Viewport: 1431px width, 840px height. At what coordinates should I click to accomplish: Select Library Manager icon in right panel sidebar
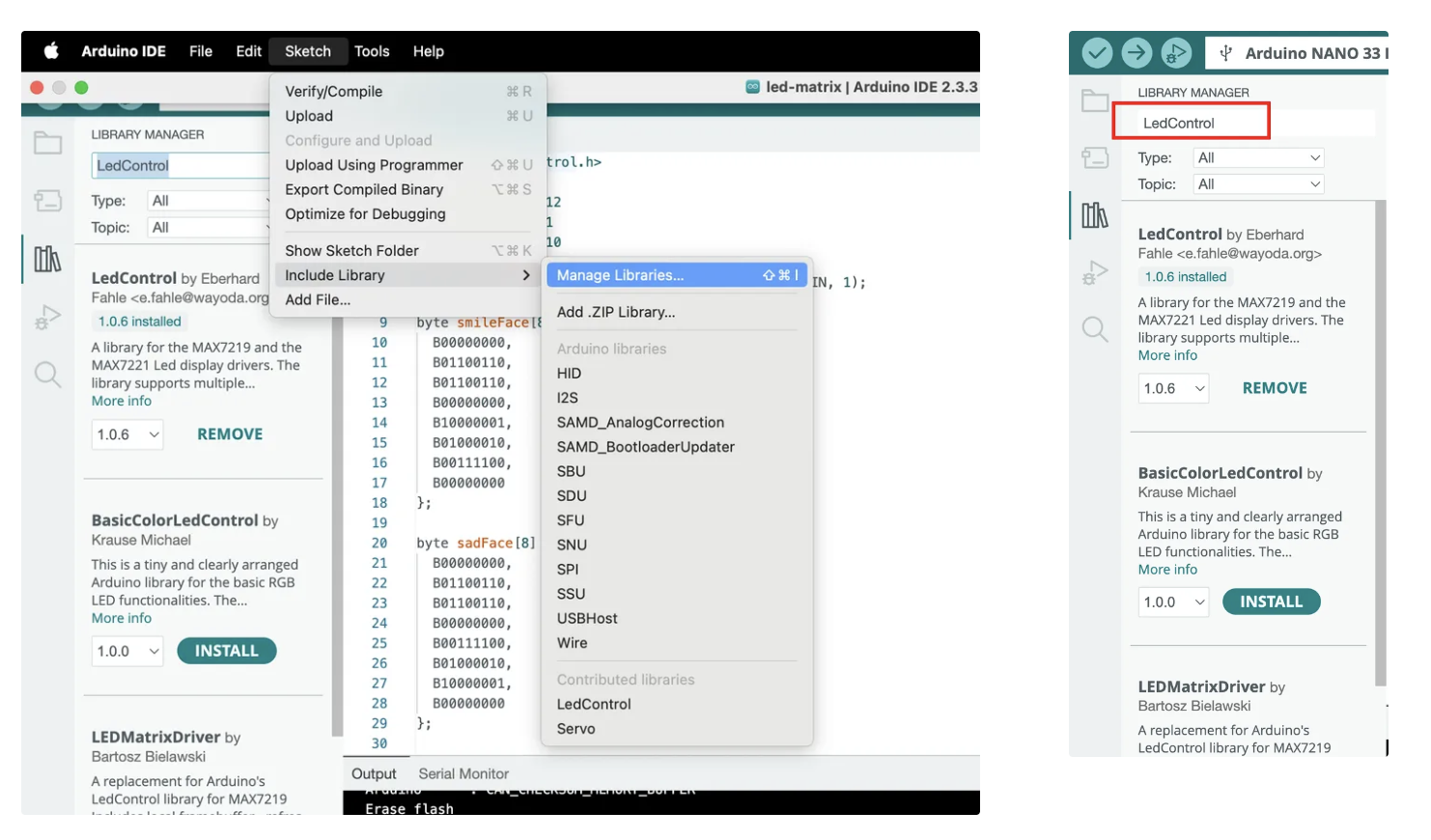tap(1094, 214)
